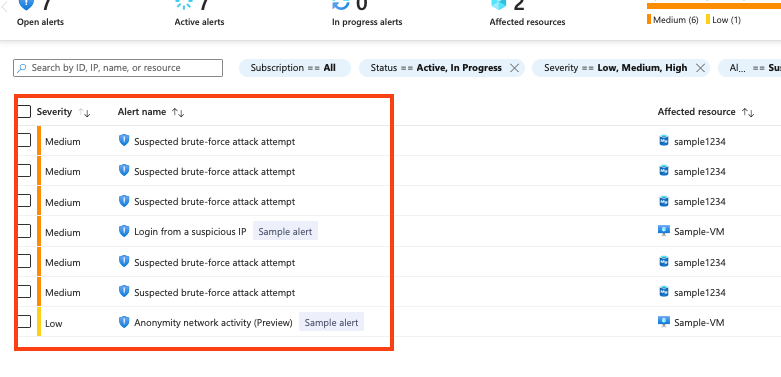Open the Anonymity network activity (Preview) alert
Viewport: 781px width, 377px height.
click(x=213, y=323)
